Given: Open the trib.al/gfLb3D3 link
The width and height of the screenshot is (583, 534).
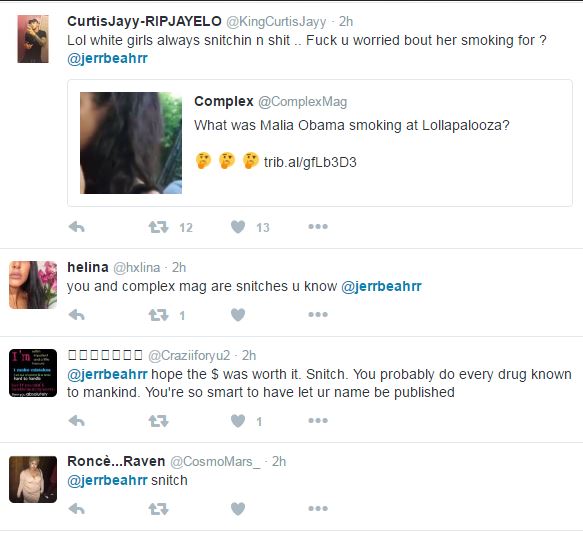Looking at the screenshot, I should [310, 163].
